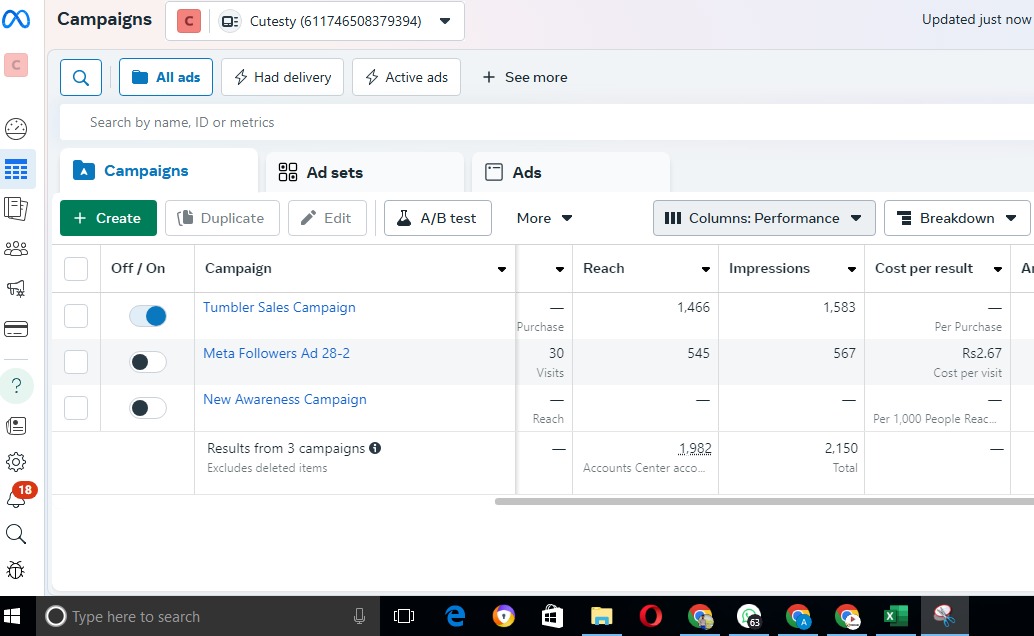1034x636 pixels.
Task: Open the Tumbler Sales Campaign link
Action: click(x=279, y=307)
